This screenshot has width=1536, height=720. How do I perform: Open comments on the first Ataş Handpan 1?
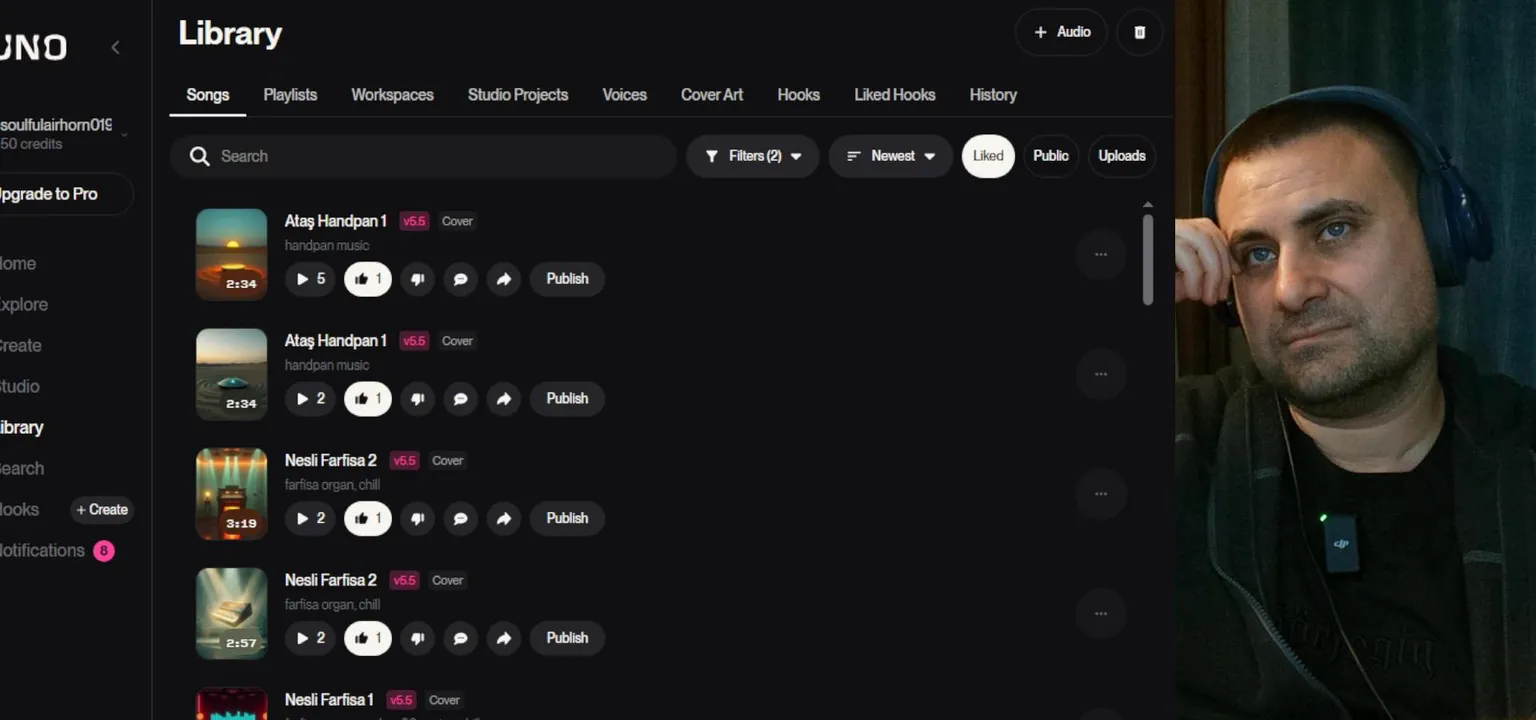tap(460, 279)
